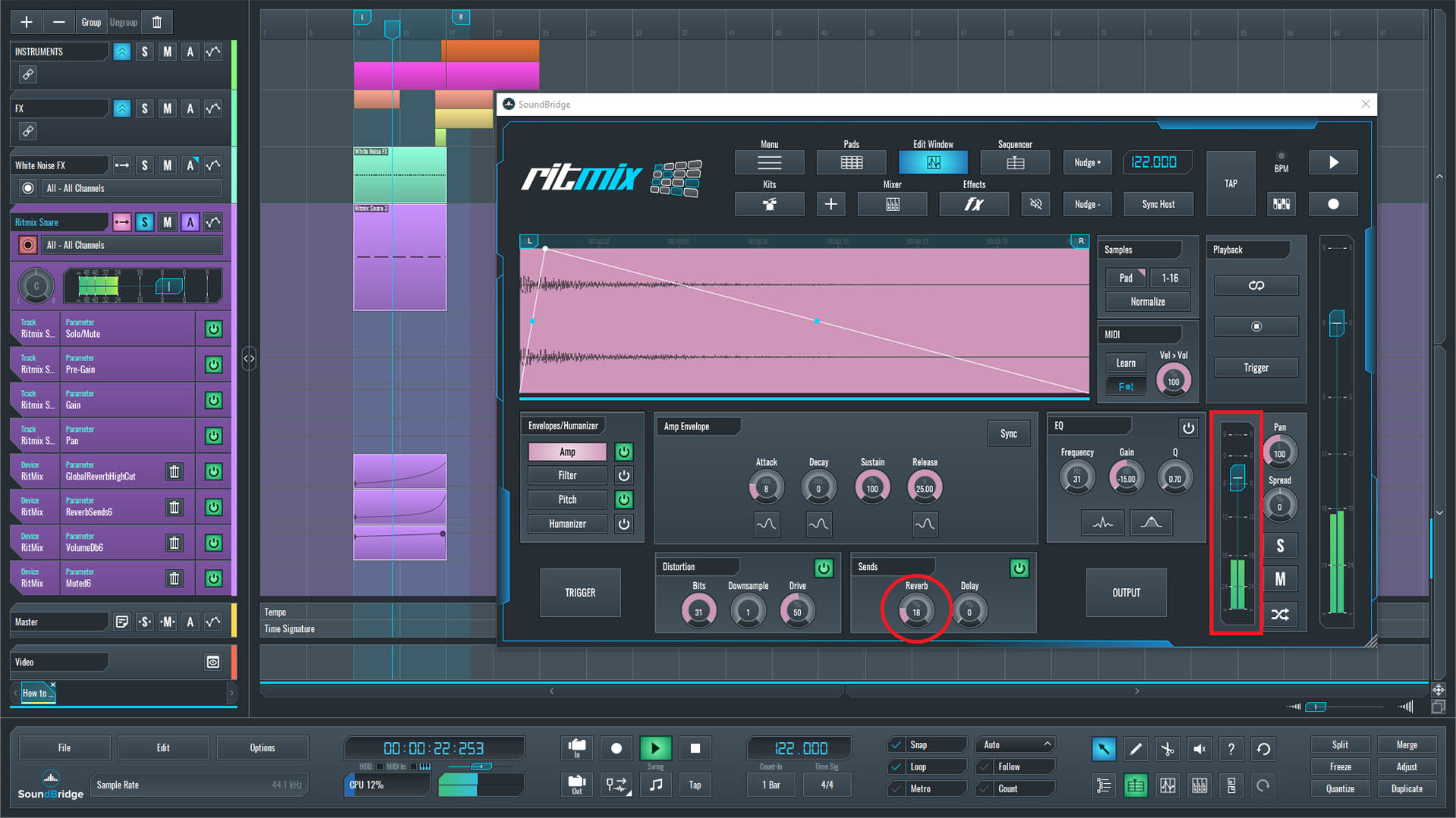Click the RitMix pattern icon beside record
Image resolution: width=1456 pixels, height=818 pixels.
click(x=1281, y=203)
